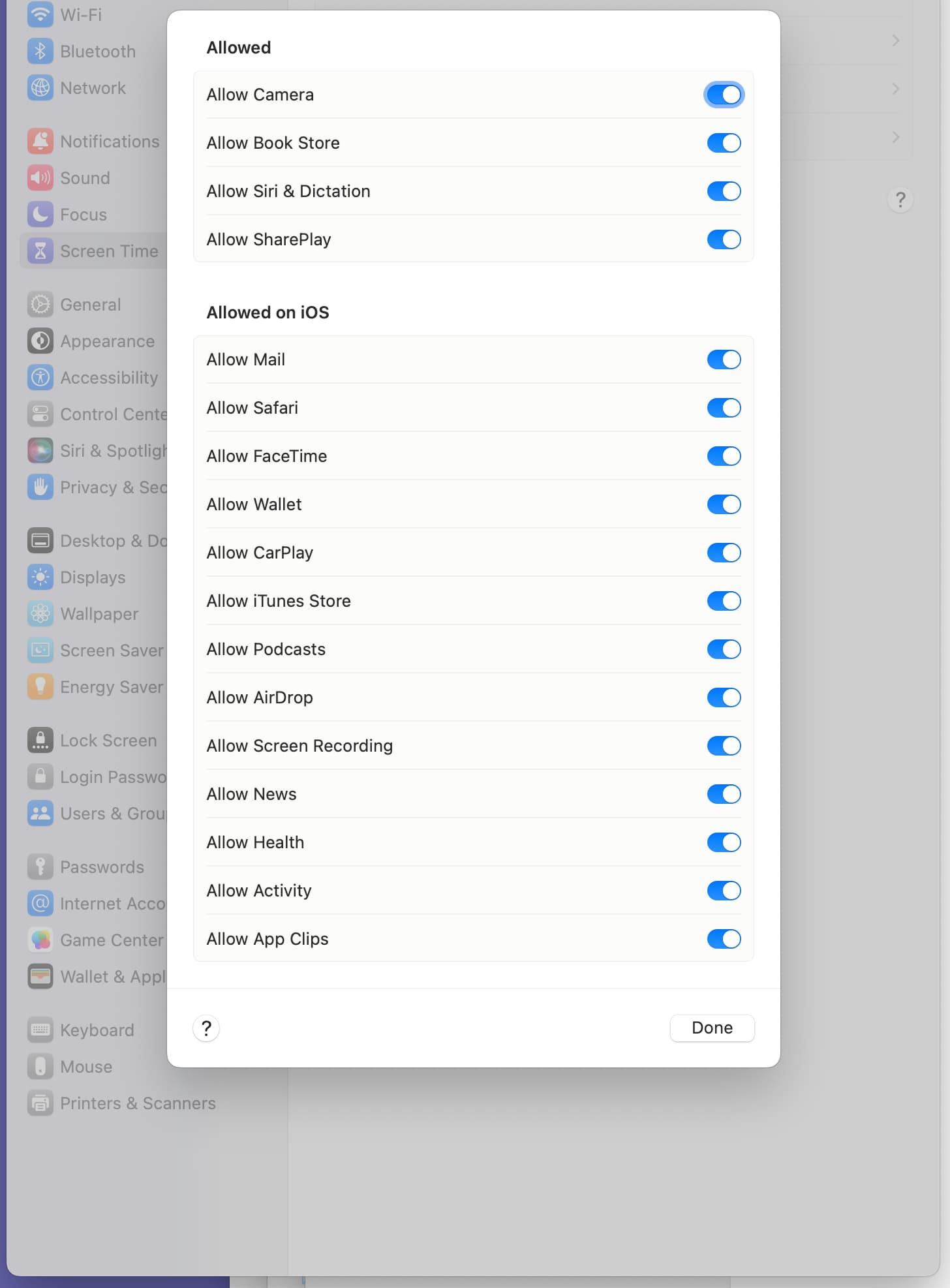Open Passwords key icon
The height and width of the screenshot is (1288, 950).
[40, 866]
